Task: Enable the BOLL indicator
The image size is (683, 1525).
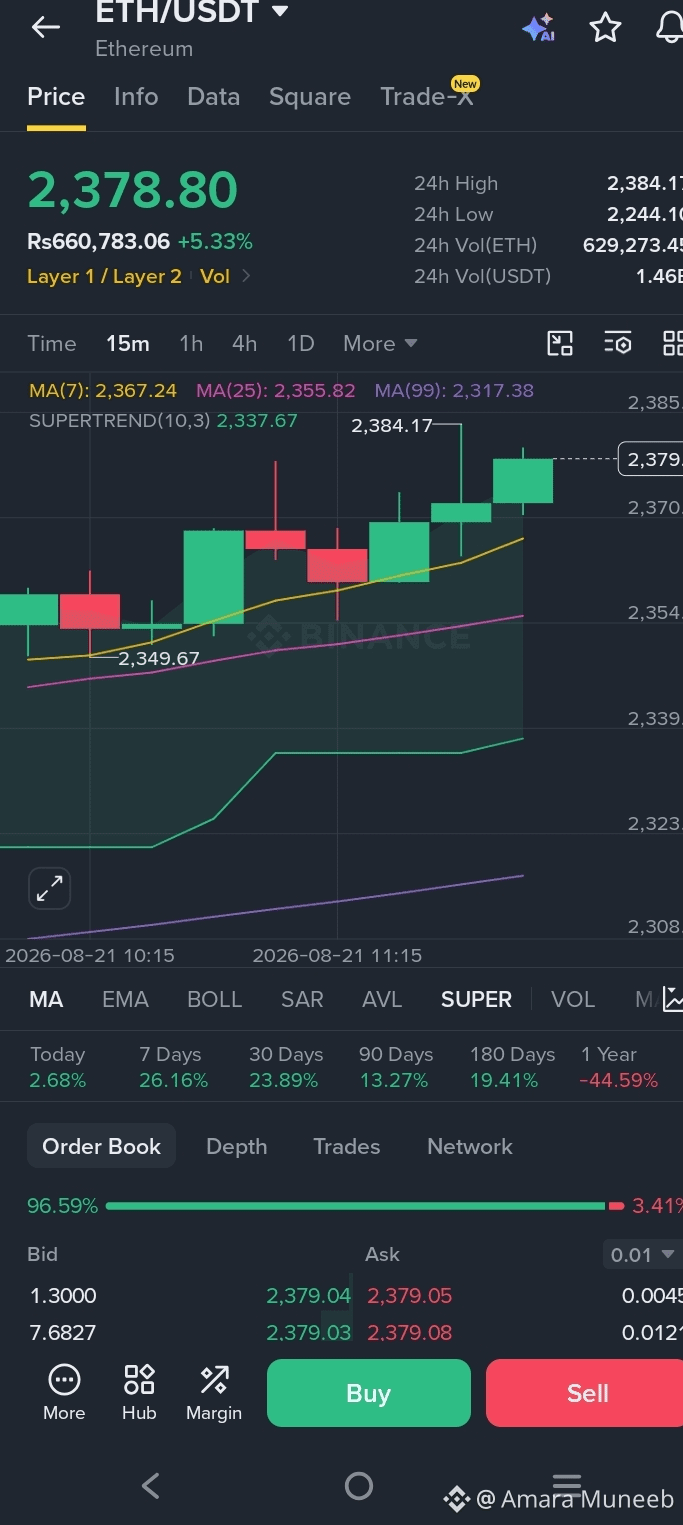Action: (x=215, y=999)
